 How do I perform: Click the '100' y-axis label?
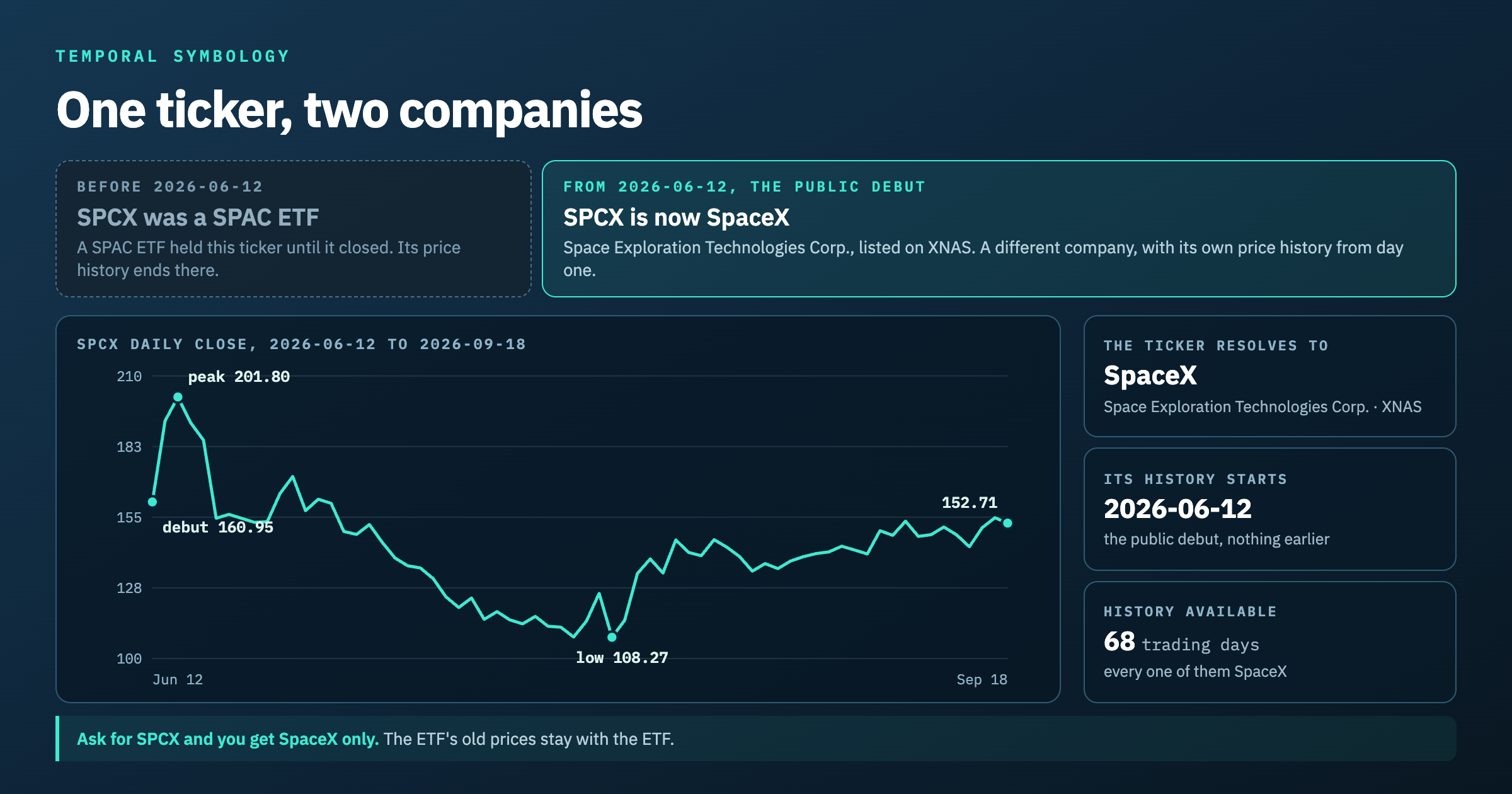tap(129, 659)
